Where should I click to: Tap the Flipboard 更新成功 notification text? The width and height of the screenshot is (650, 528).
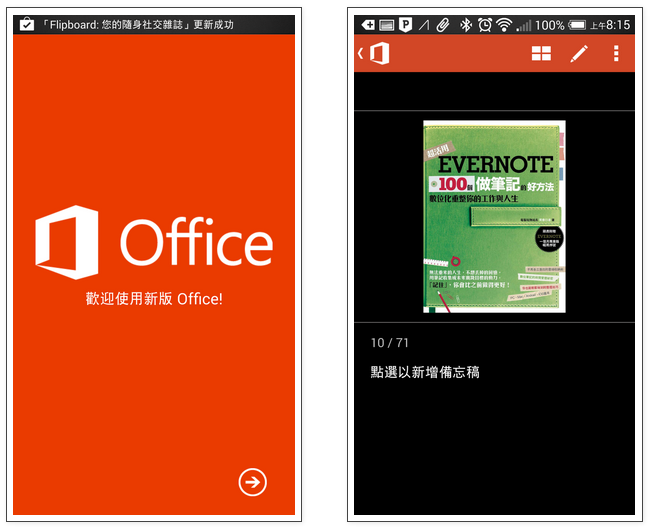tap(138, 25)
